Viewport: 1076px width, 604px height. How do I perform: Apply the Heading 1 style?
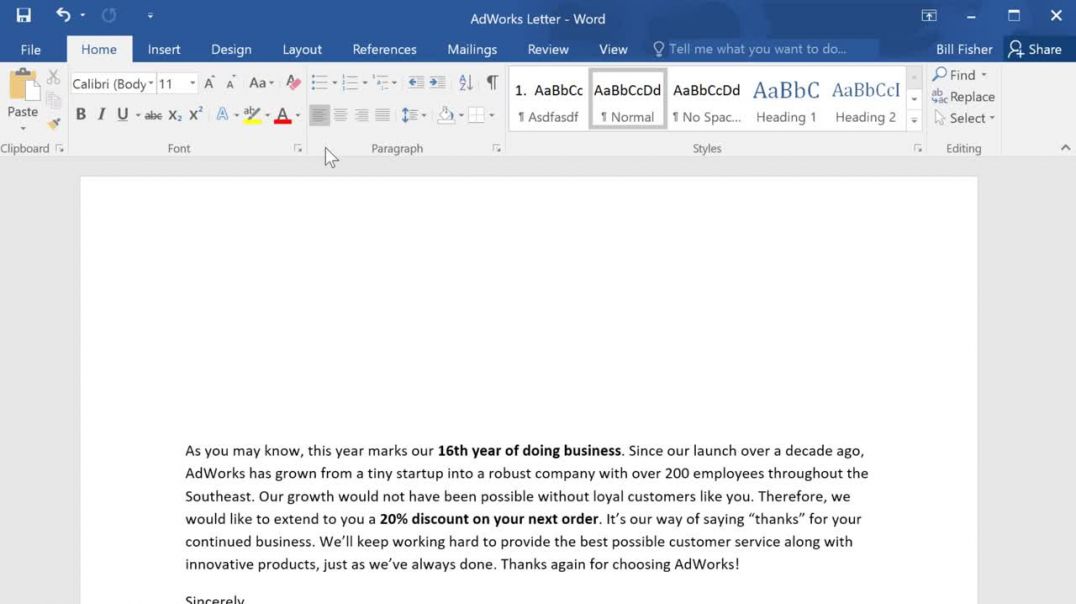786,100
